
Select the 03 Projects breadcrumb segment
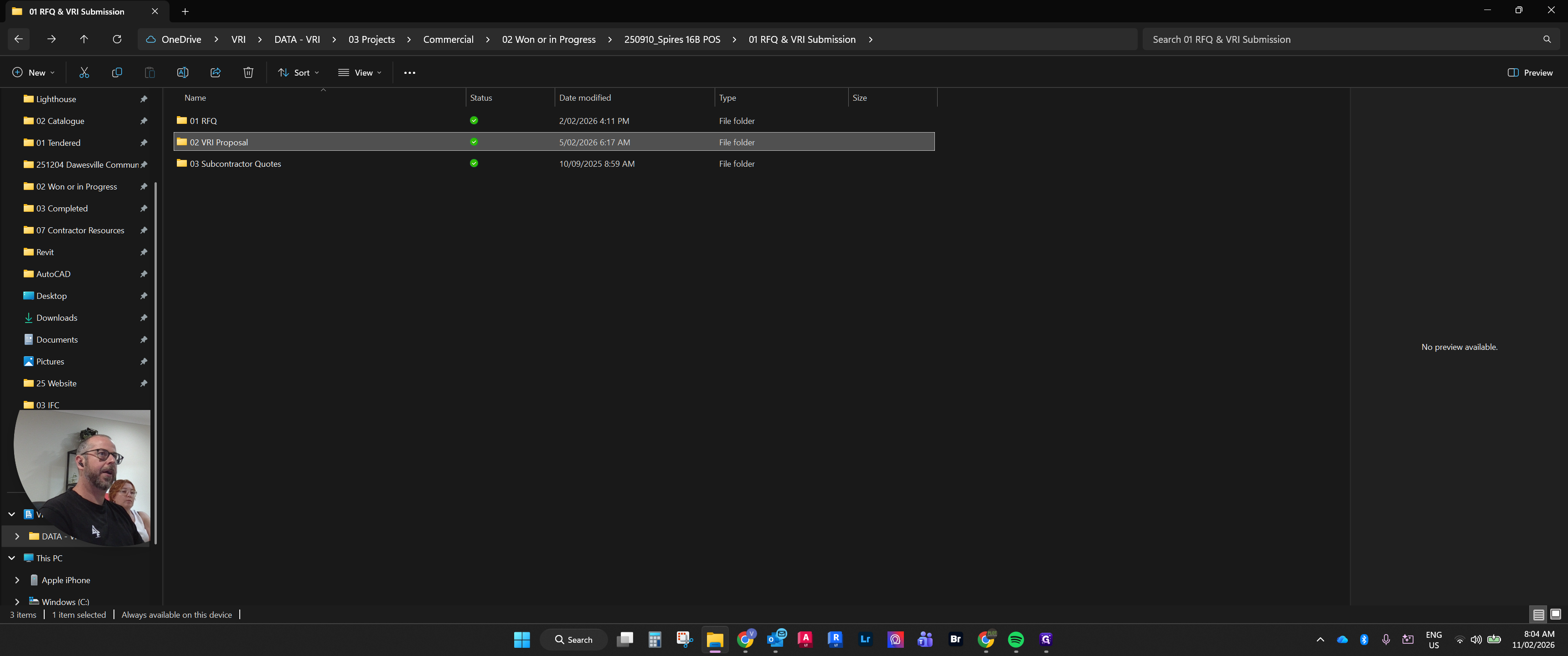[371, 39]
